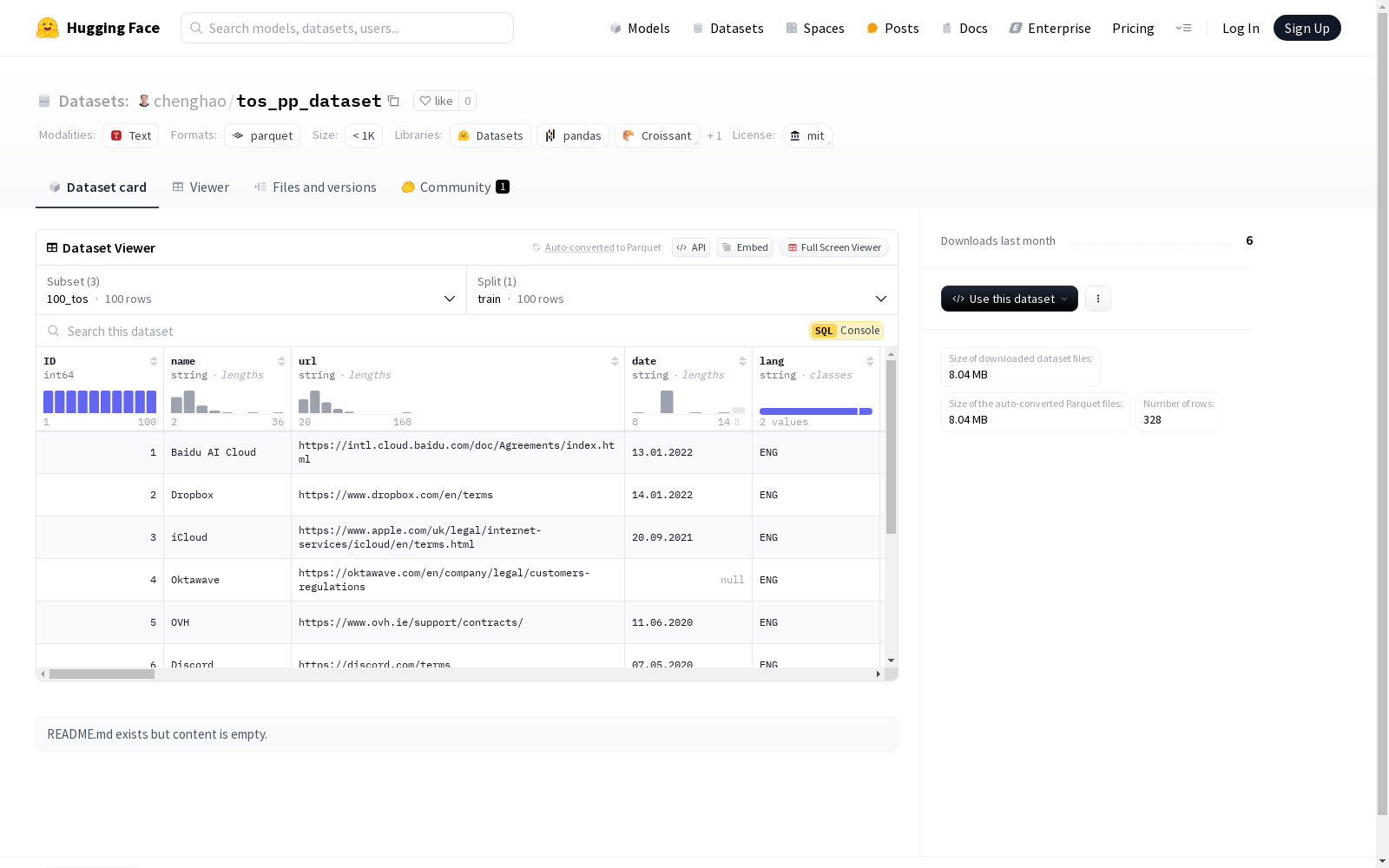Open the chenghao user profile link
The height and width of the screenshot is (868, 1389).
(190, 101)
